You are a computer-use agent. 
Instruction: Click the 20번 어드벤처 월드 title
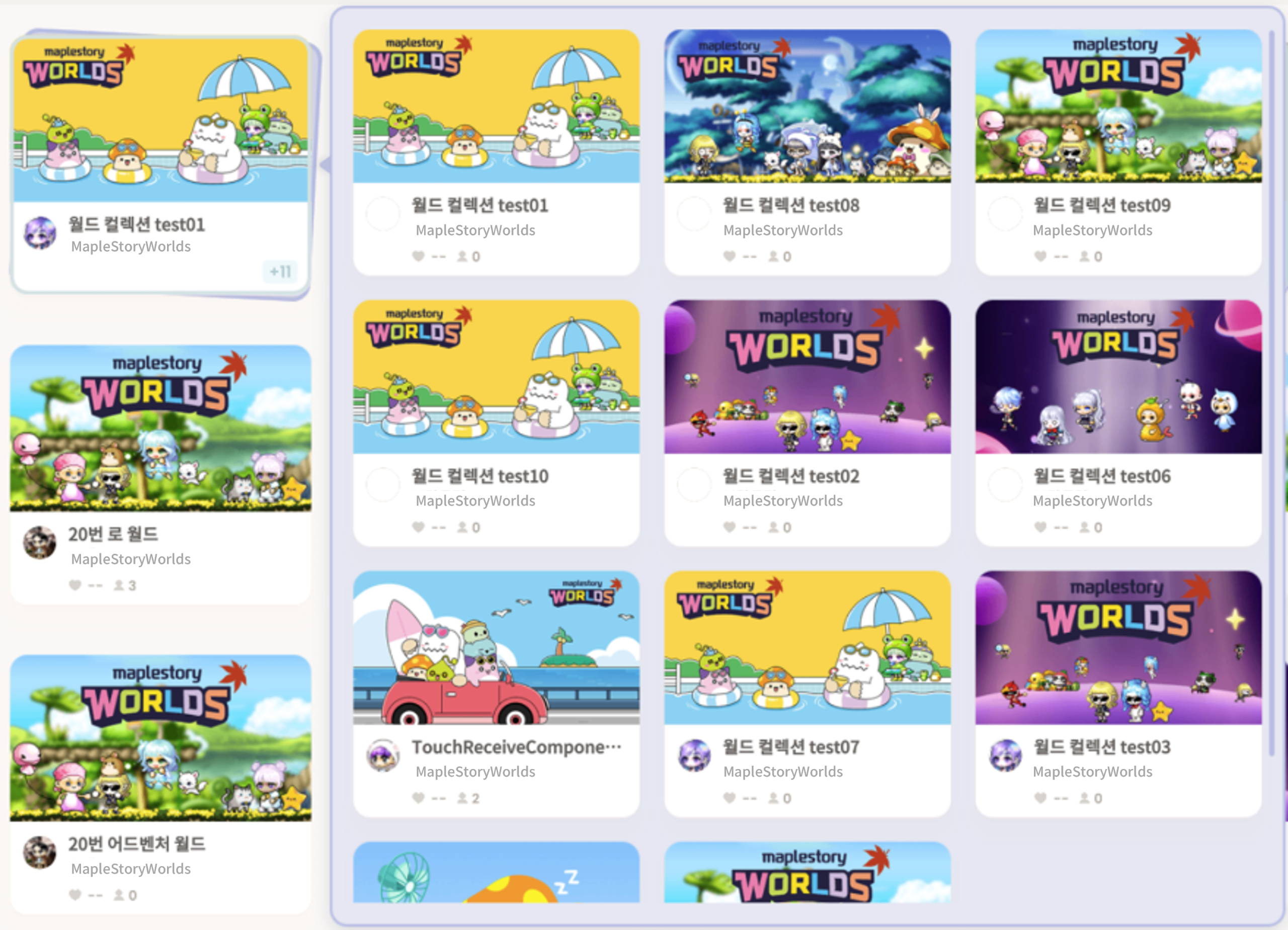click(137, 843)
